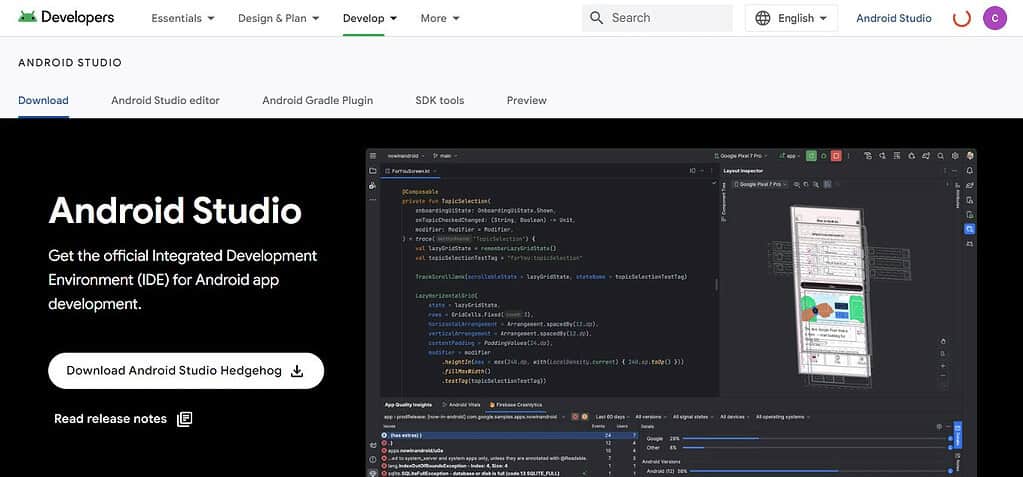Viewport: 1023px width, 477px height.
Task: Click the project folder icon in IDE sidebar
Action: [373, 171]
